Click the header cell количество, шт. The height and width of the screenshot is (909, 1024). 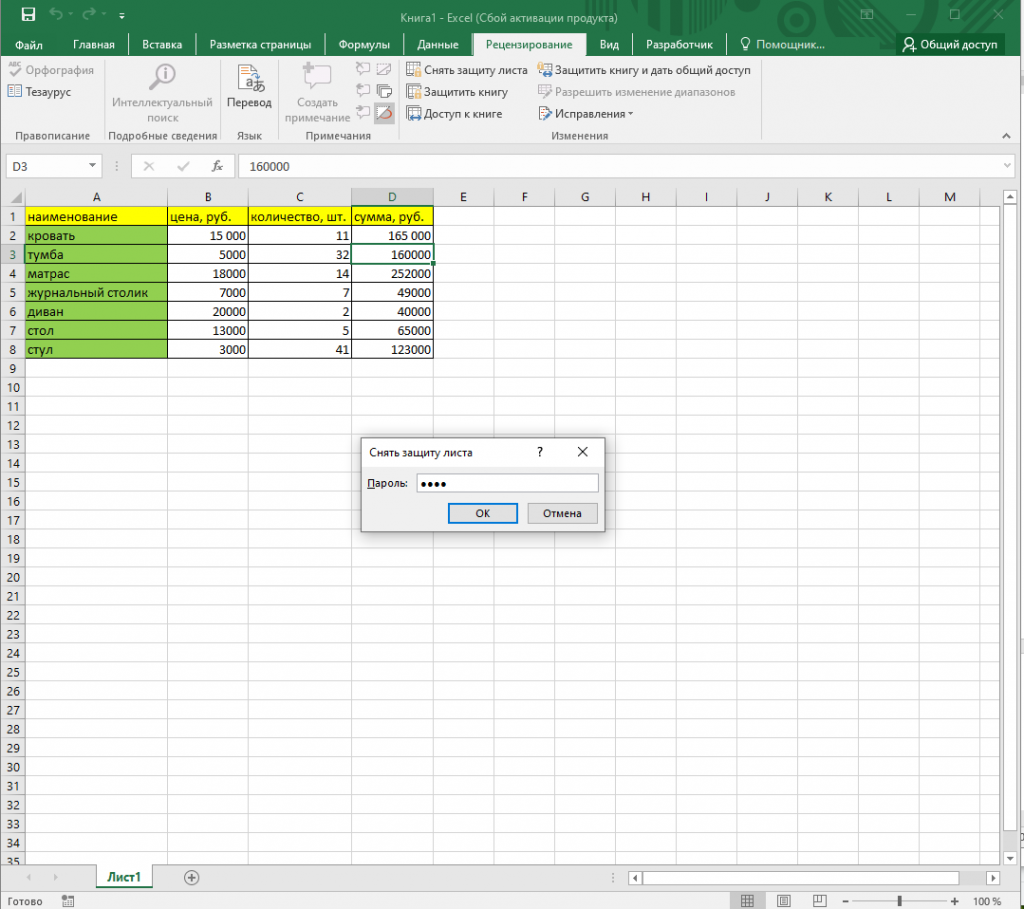click(x=299, y=216)
